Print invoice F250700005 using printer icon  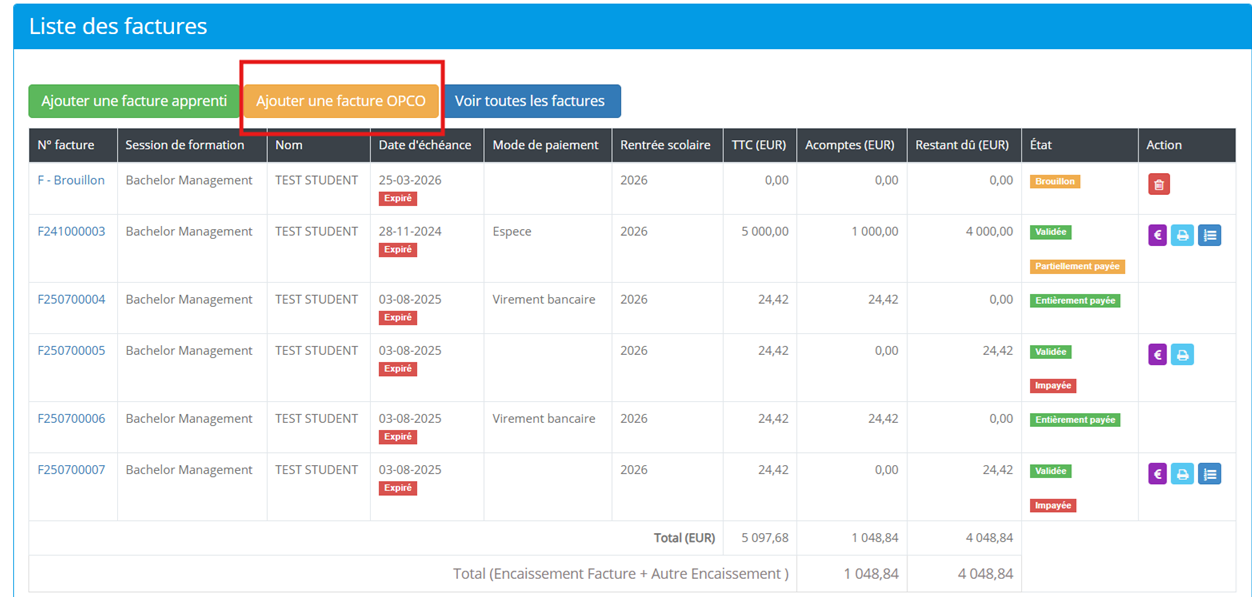coord(1182,354)
